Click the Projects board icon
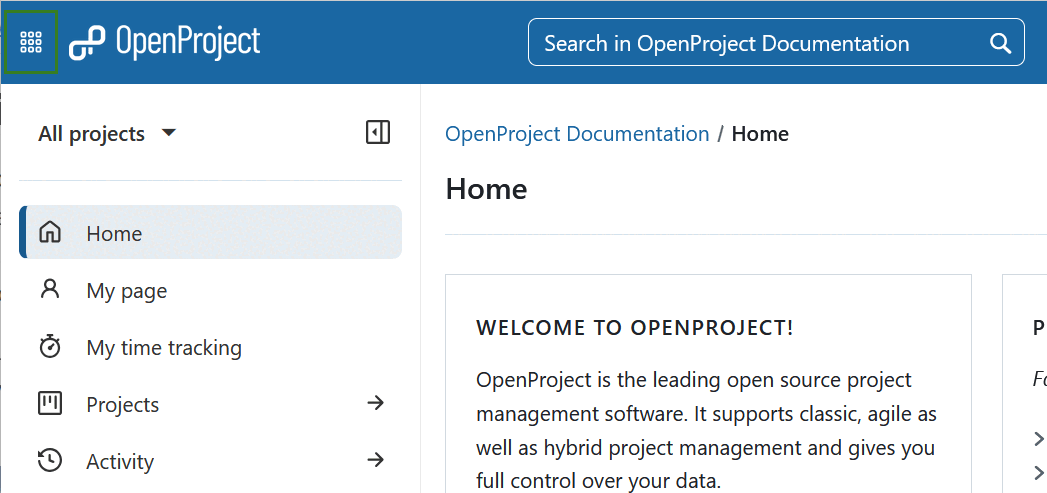This screenshot has height=493, width=1047. 49,404
